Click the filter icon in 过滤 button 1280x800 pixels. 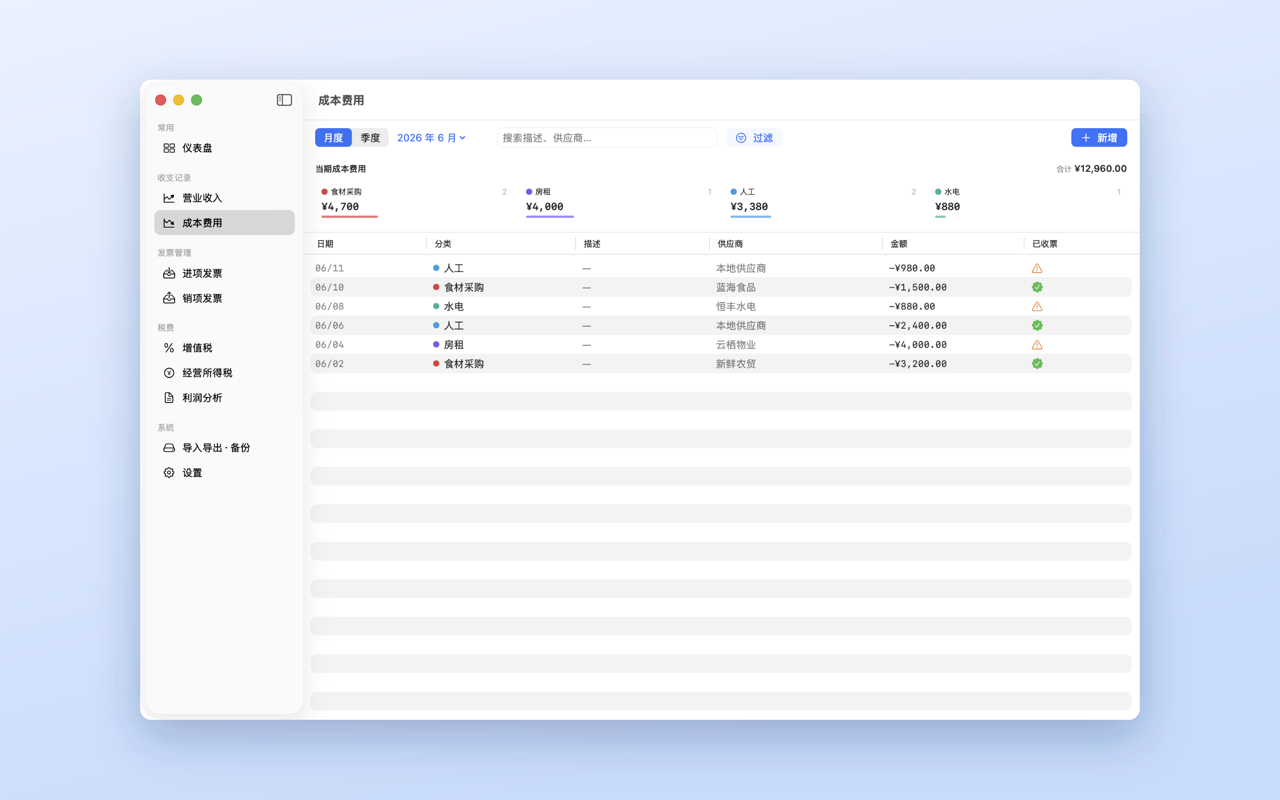(x=741, y=138)
